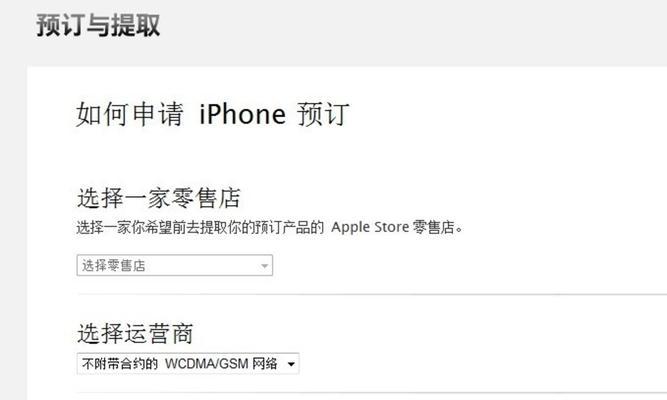The image size is (667, 400).
Task: Click the 提取 characters in page title
Action: 136,25
